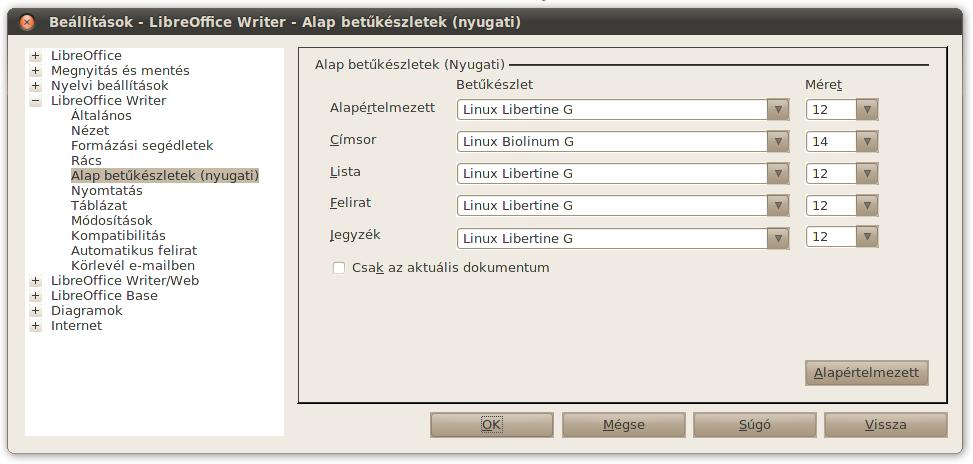The image size is (973, 464).
Task: Expand the LibreOffice tree node
Action: click(x=35, y=56)
